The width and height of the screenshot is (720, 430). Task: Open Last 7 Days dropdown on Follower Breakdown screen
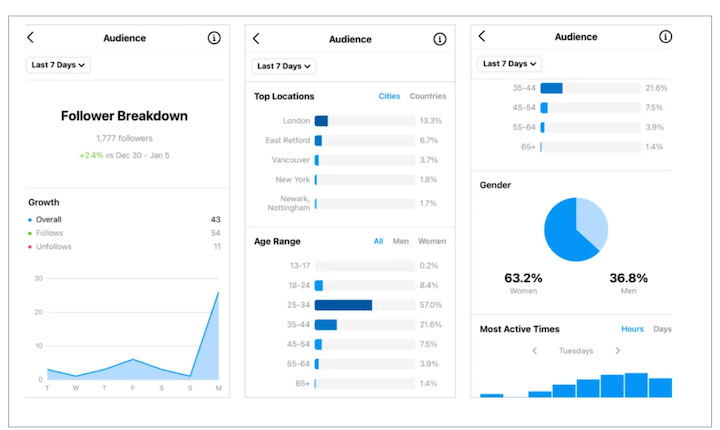coord(58,65)
